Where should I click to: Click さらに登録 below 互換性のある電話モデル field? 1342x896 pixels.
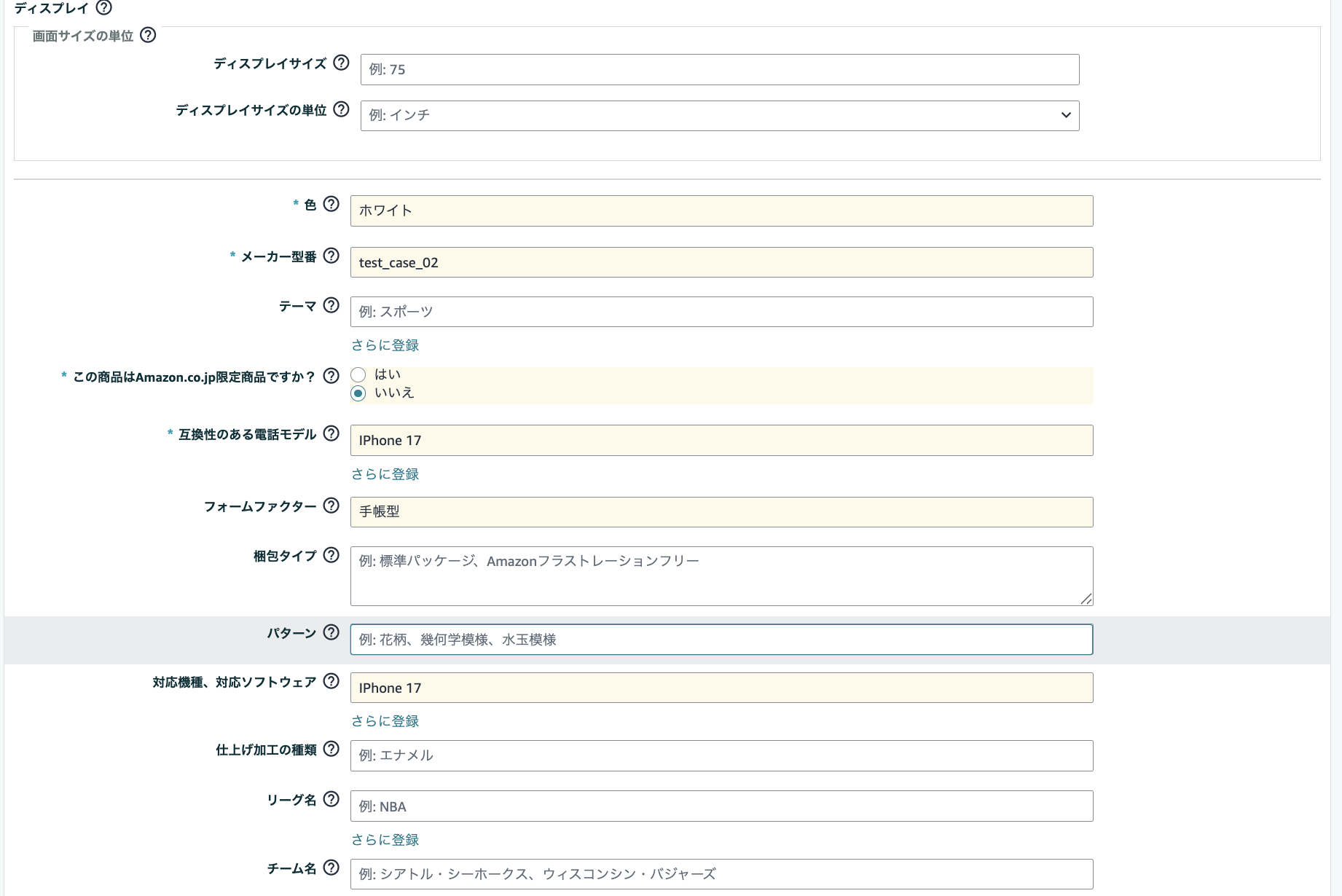pyautogui.click(x=385, y=474)
